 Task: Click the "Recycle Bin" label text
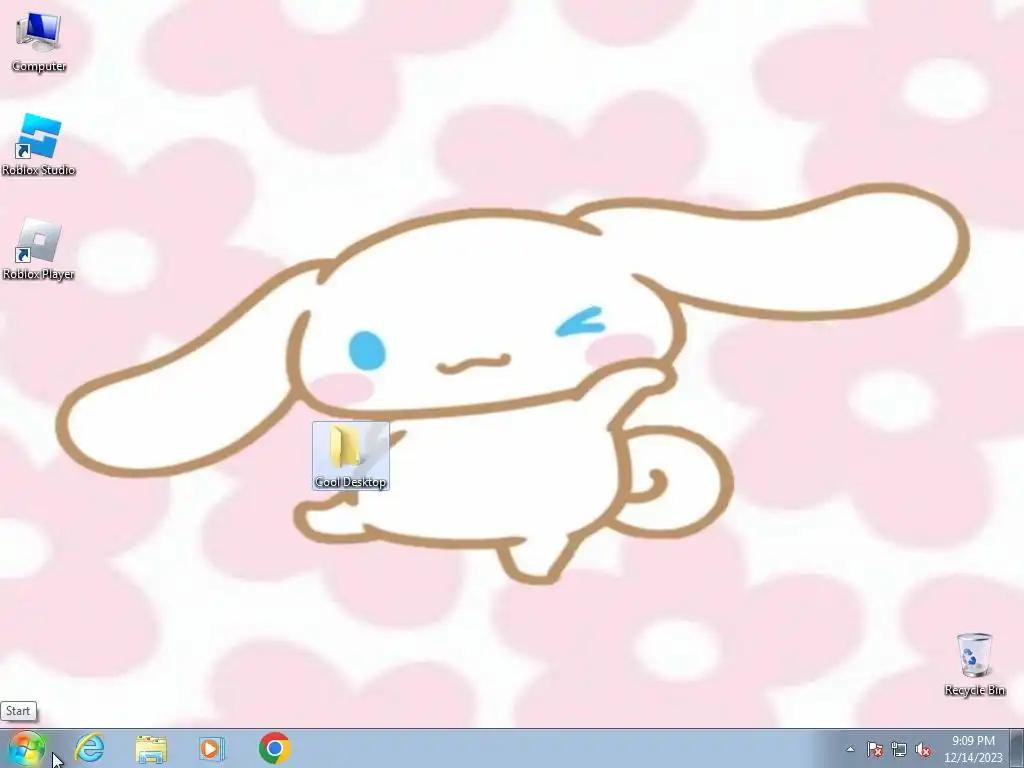coord(974,690)
